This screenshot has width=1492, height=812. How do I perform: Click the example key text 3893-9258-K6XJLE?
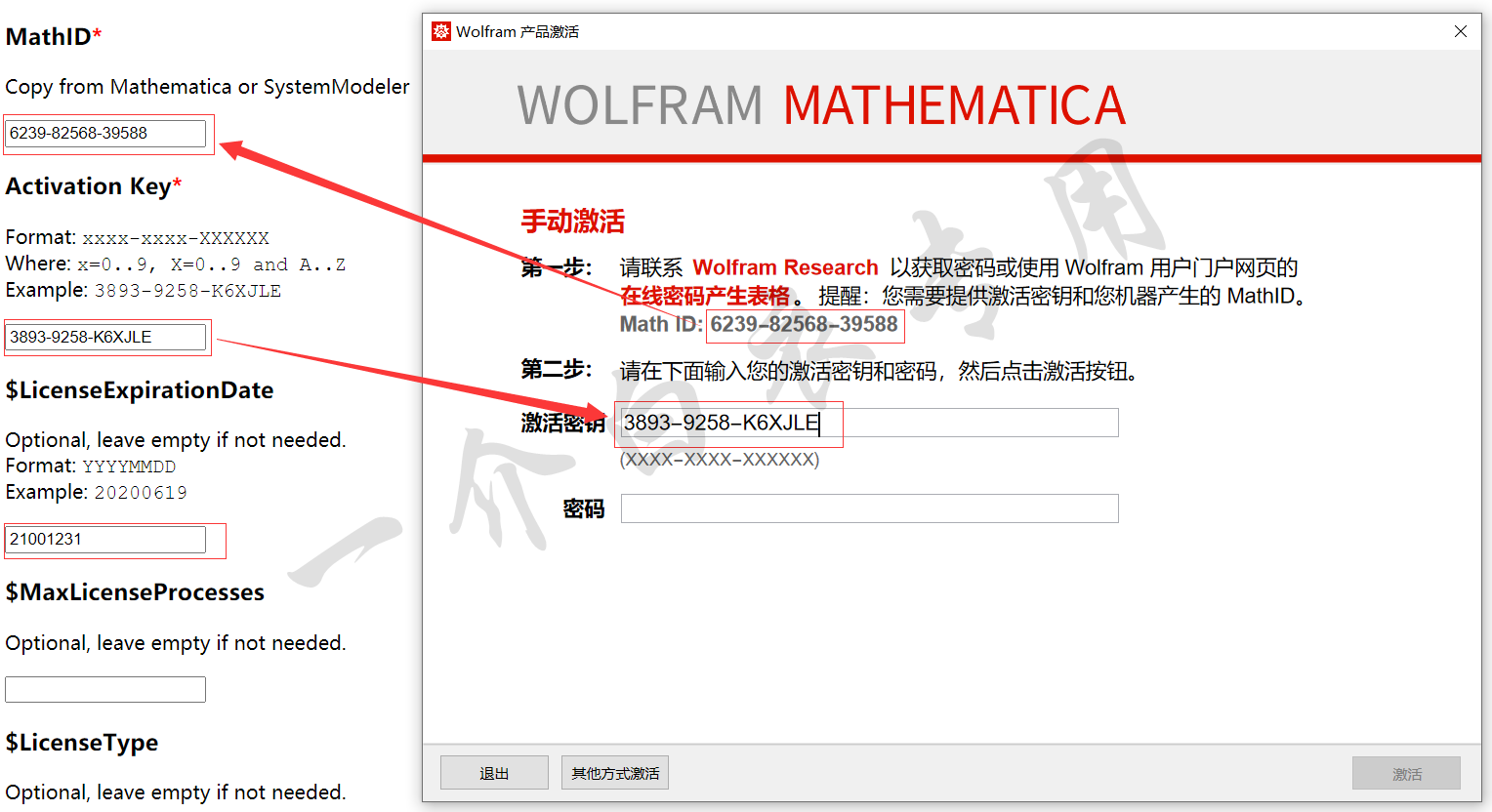pyautogui.click(x=187, y=291)
